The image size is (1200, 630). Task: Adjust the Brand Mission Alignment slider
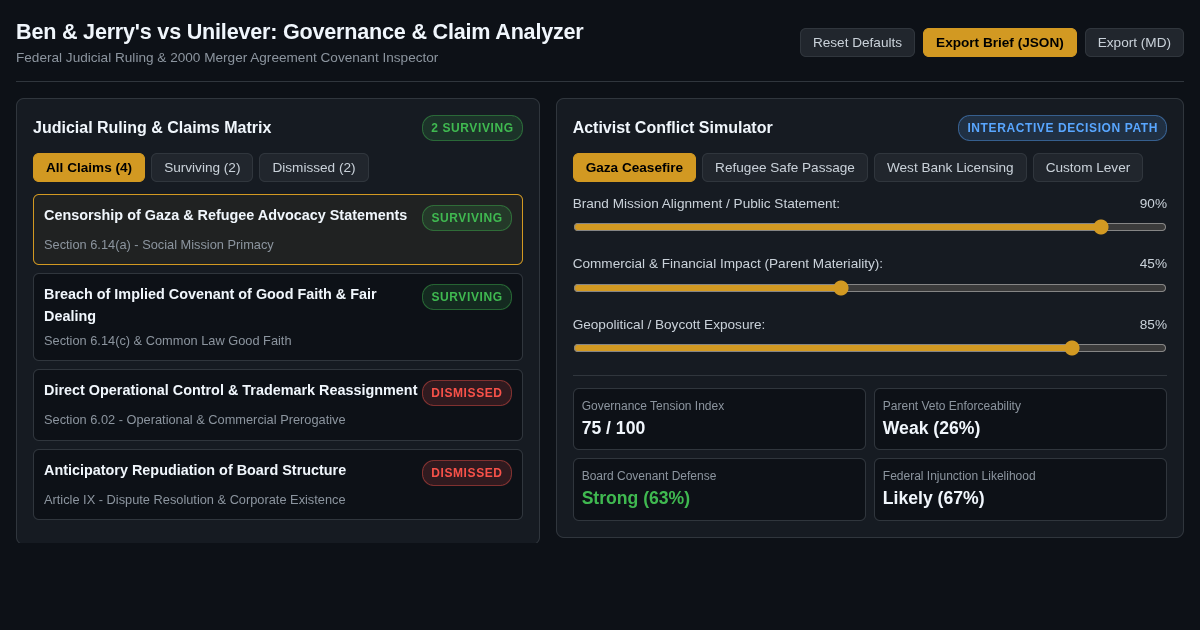[x=870, y=227]
